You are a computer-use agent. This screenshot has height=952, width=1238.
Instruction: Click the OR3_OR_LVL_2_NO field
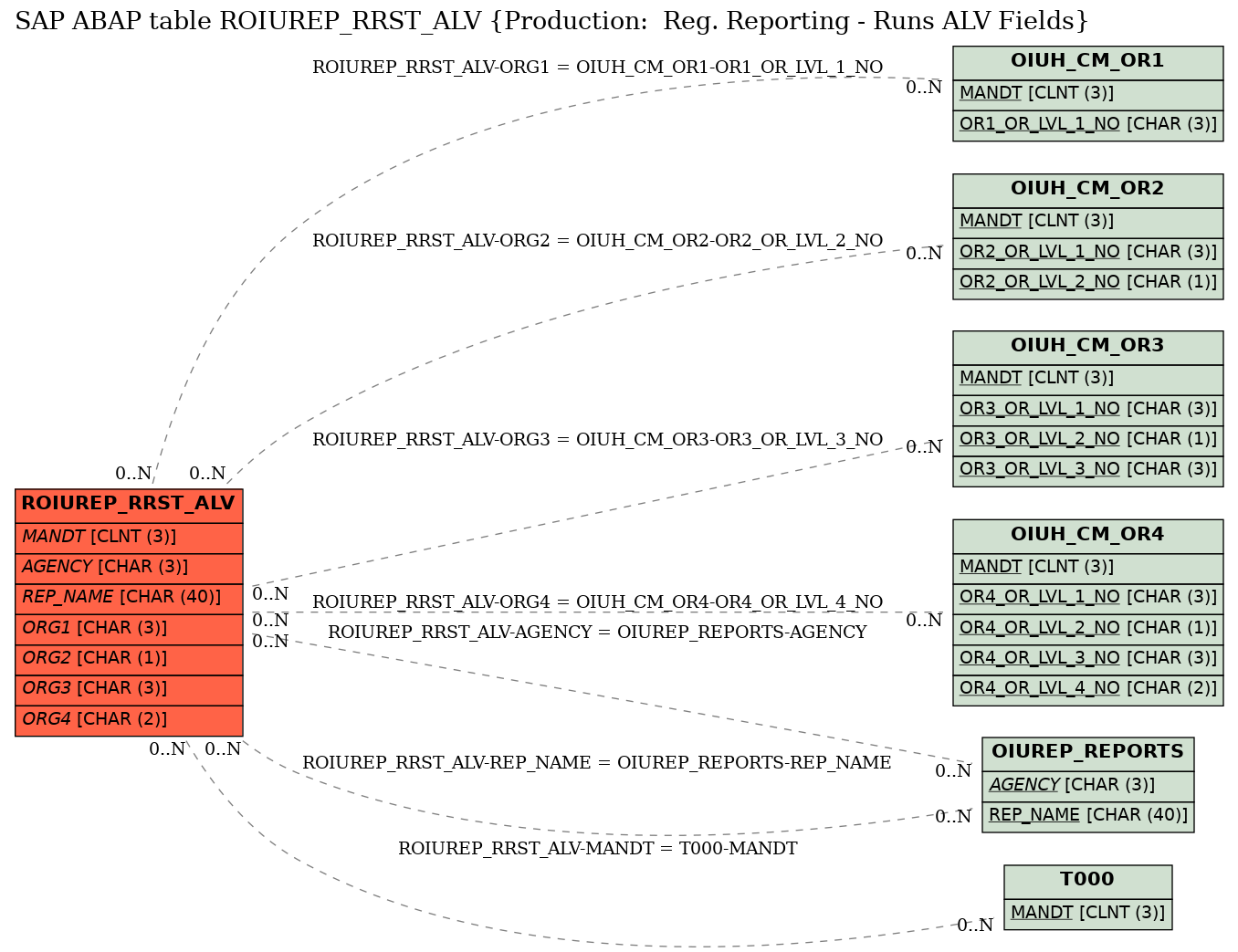pyautogui.click(x=1087, y=440)
